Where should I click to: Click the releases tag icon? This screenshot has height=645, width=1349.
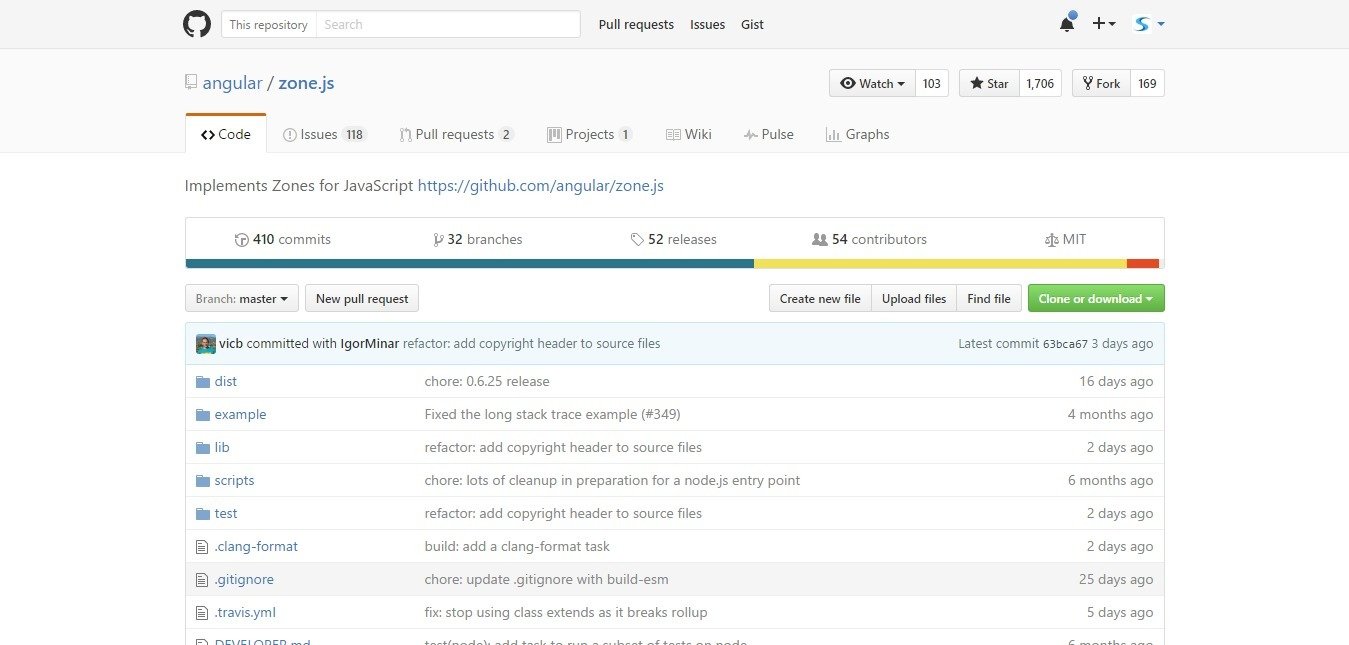[x=637, y=240]
